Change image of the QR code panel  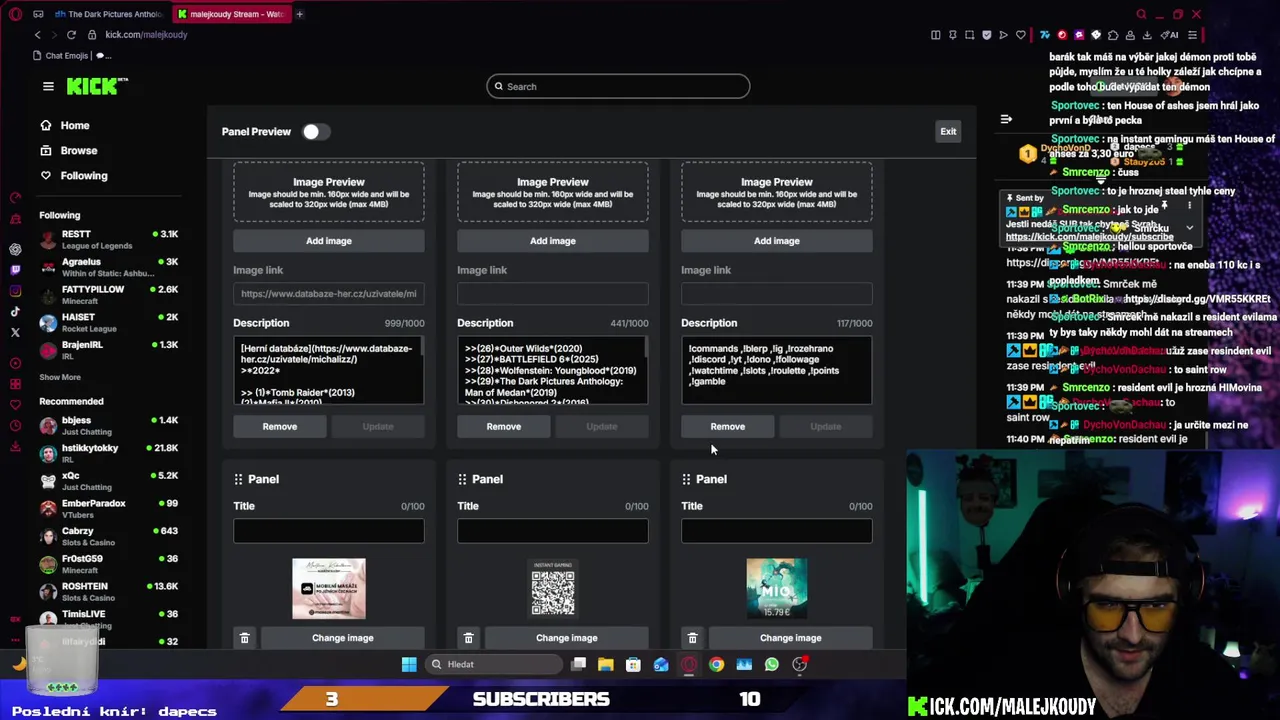point(567,638)
